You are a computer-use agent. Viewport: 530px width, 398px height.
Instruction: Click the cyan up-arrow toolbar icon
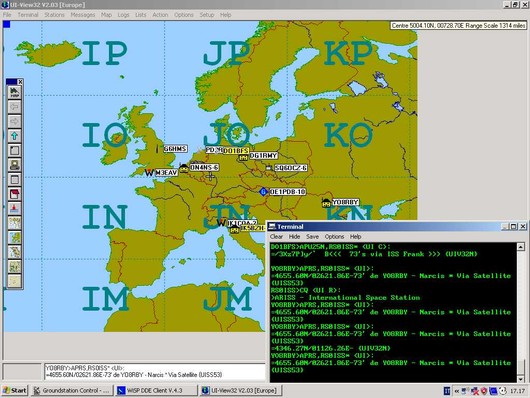pos(15,136)
